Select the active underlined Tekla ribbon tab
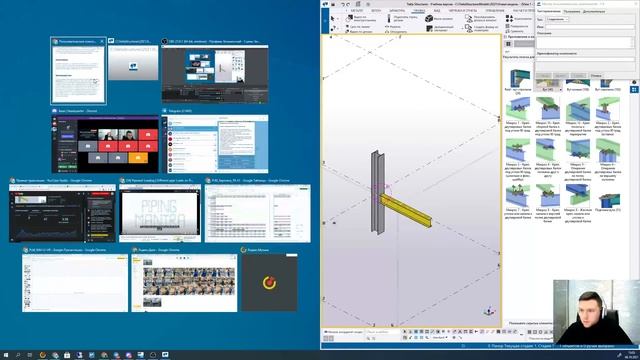This screenshot has height=360, width=640. click(419, 11)
